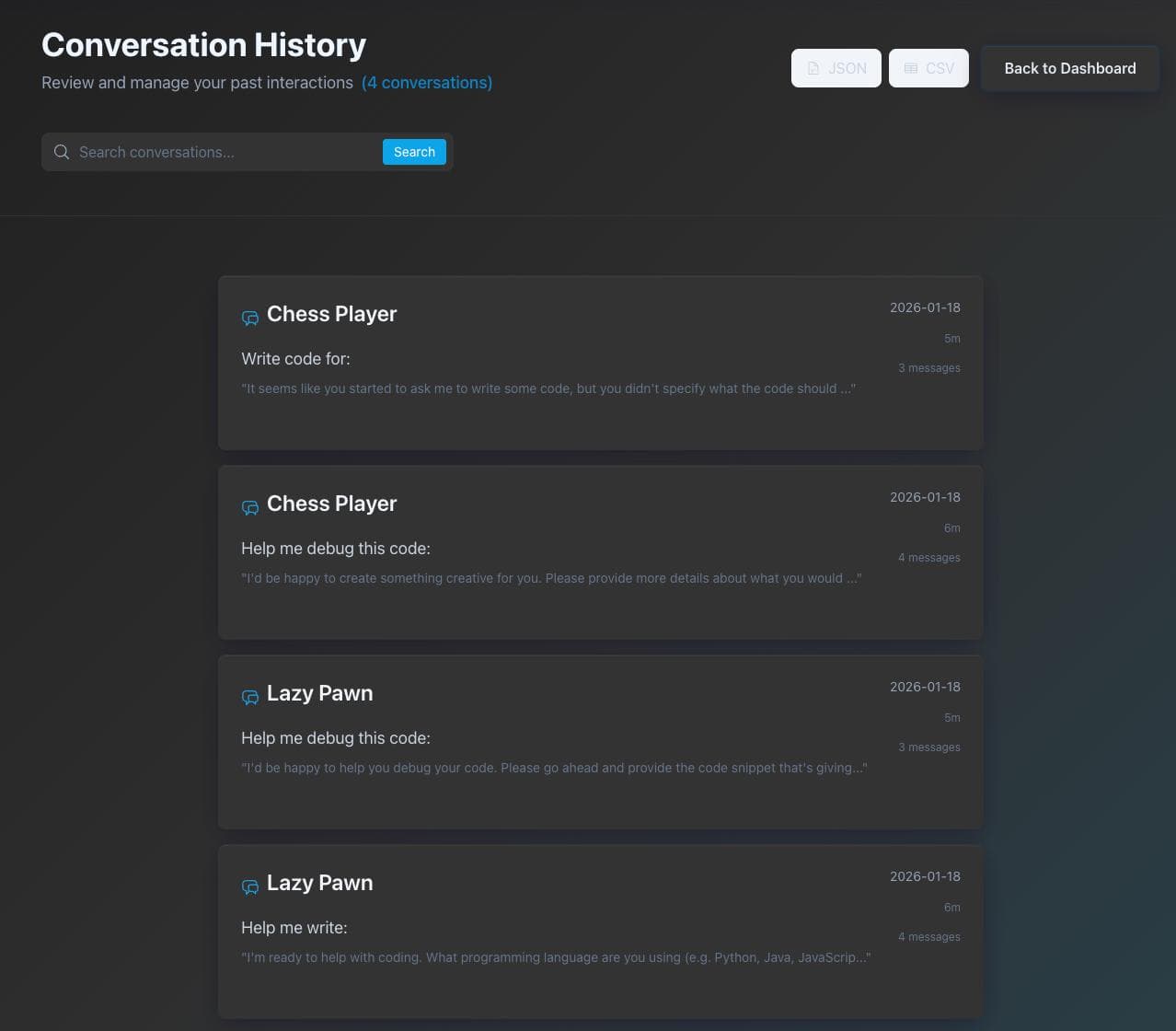
Task: Click the search conversations input field
Action: click(x=221, y=152)
